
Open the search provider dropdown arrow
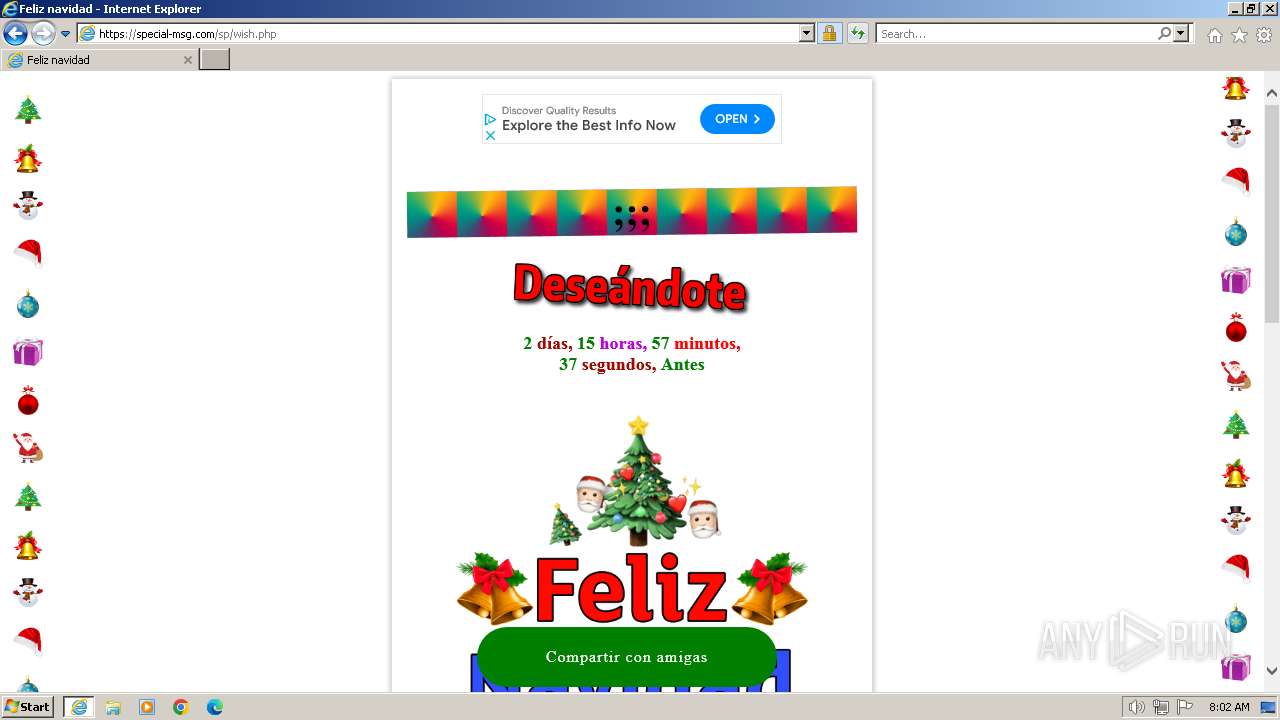click(1181, 33)
